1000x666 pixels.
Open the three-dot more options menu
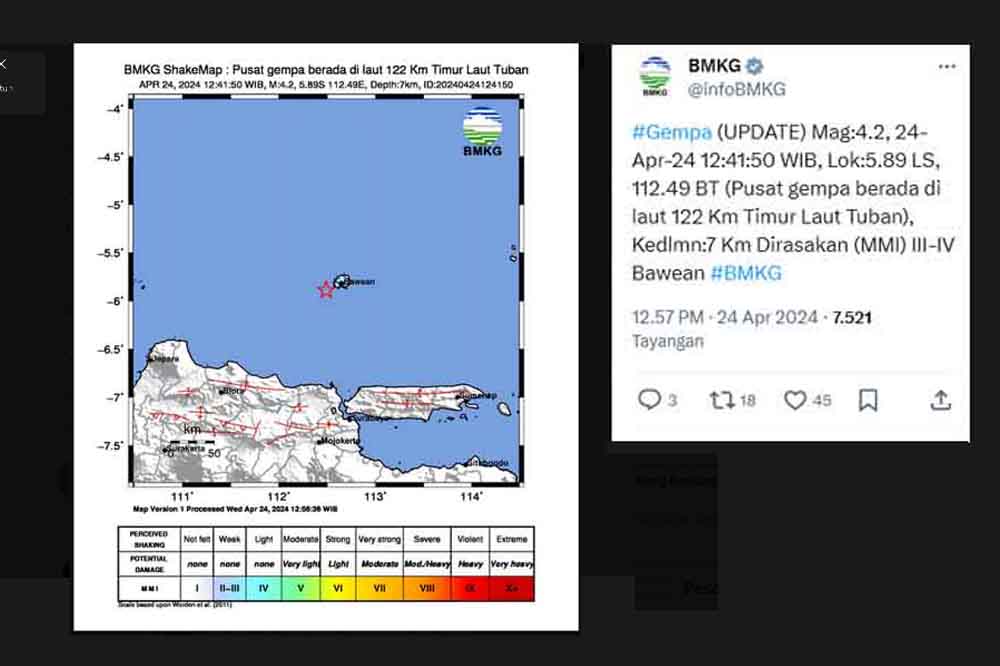tap(946, 67)
